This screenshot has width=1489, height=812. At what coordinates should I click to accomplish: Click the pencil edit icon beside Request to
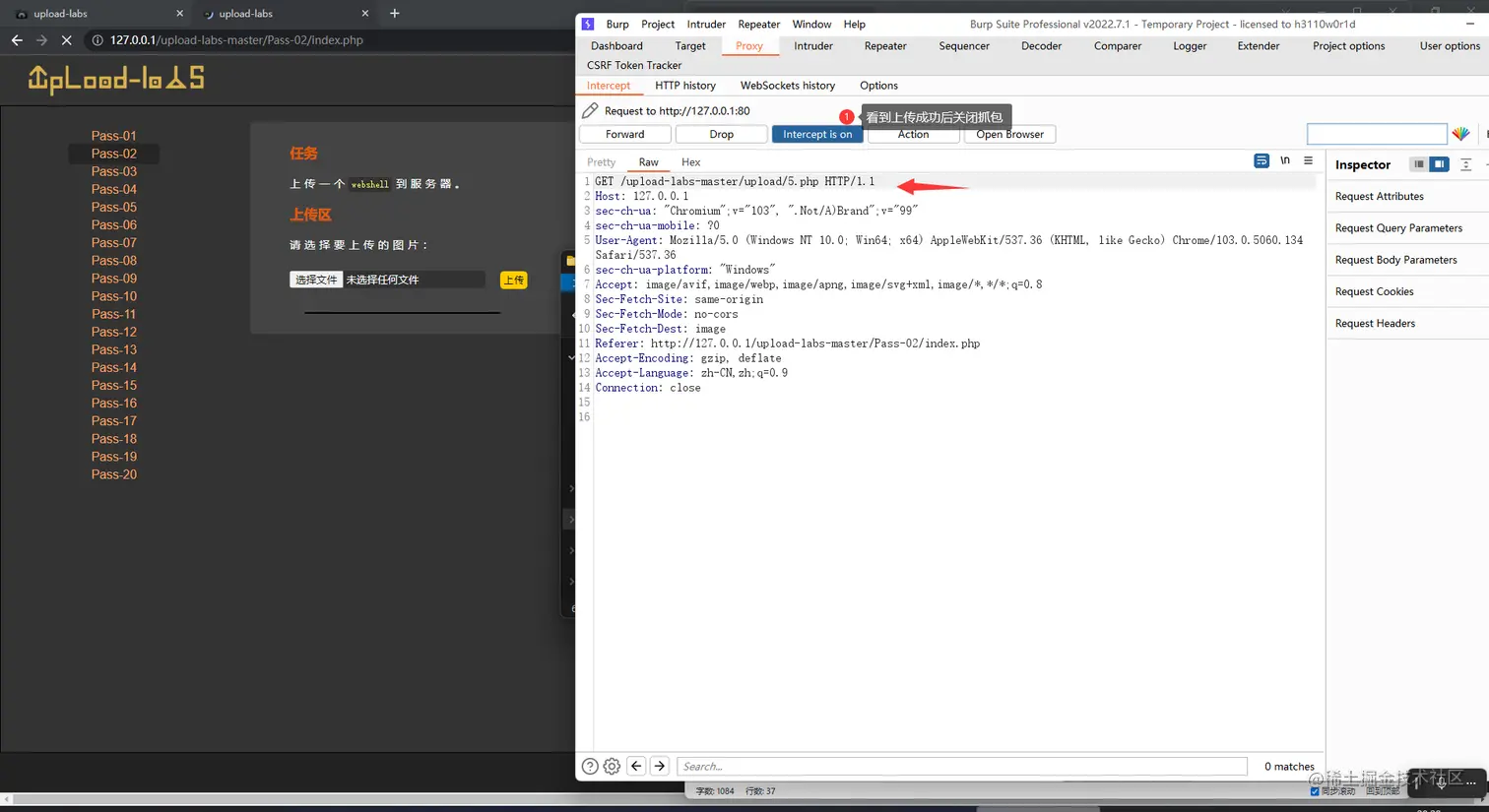point(590,110)
